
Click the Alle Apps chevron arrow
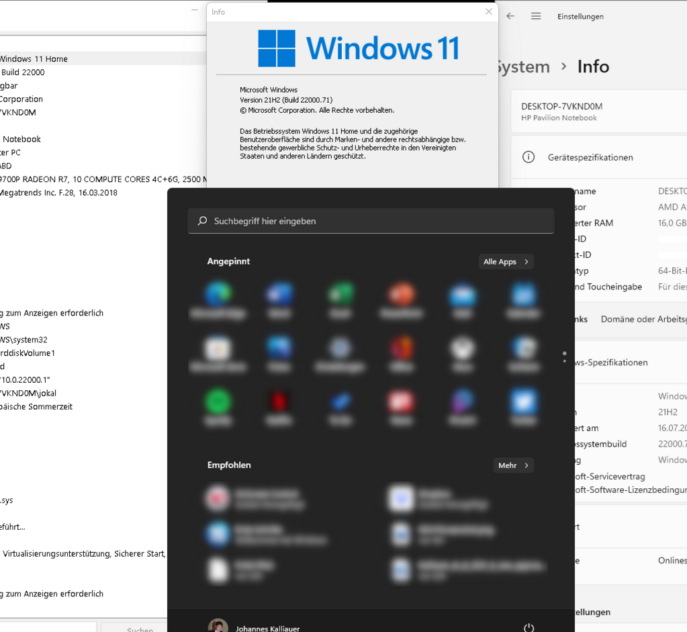point(526,262)
